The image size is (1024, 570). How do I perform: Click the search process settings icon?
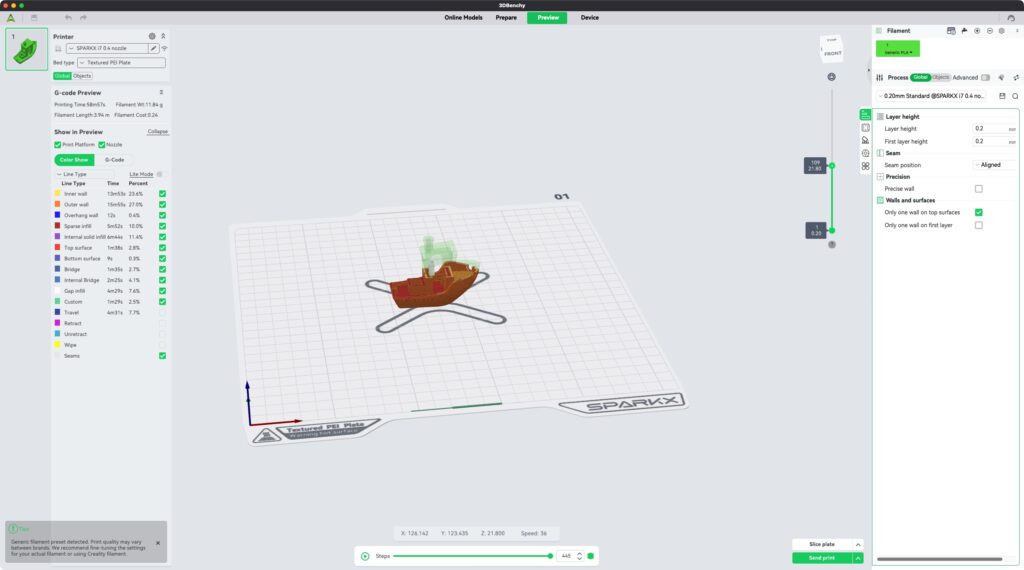point(1015,96)
